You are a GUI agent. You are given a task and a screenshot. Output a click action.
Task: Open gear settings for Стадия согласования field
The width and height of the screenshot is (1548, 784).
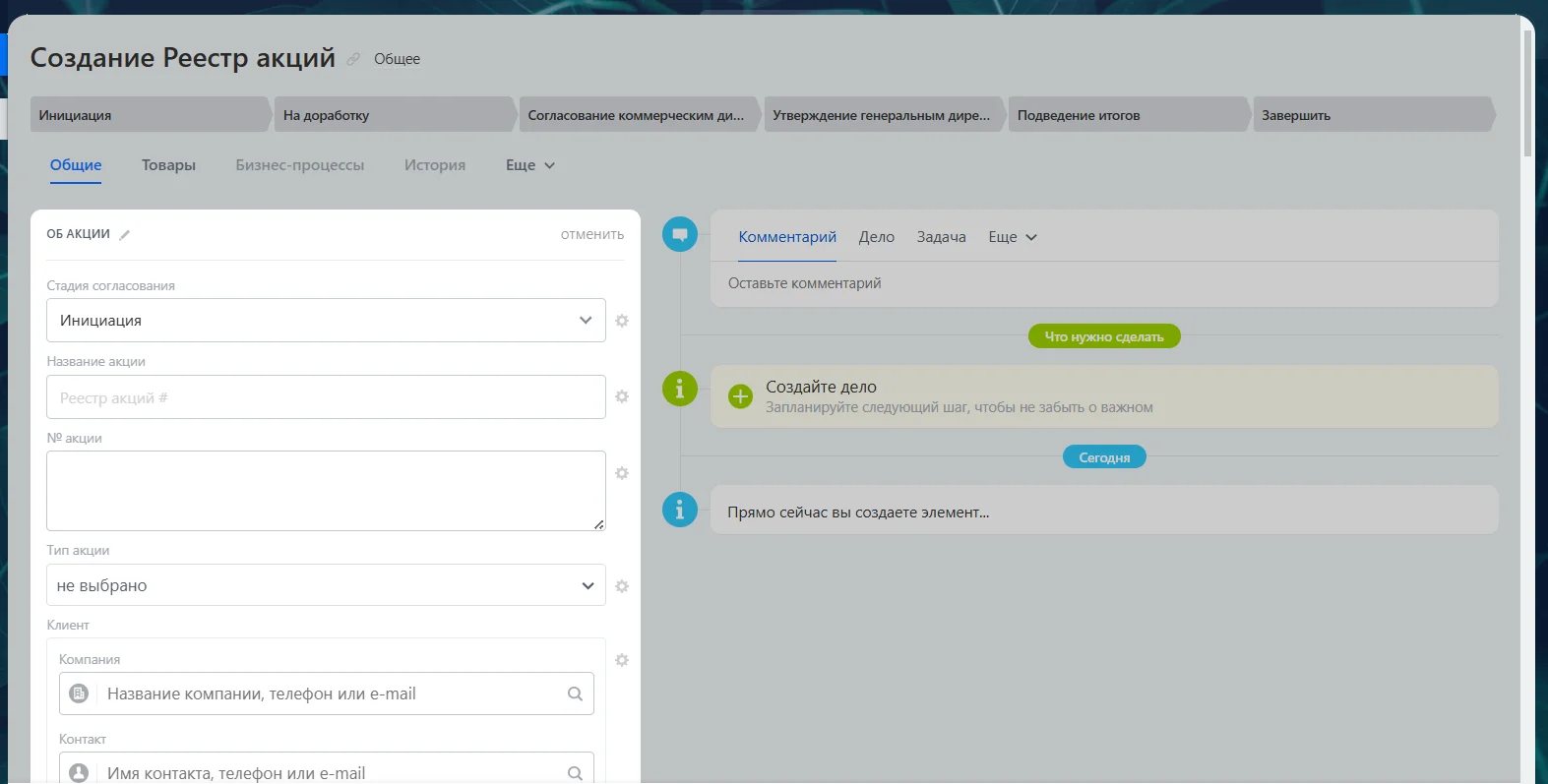click(x=622, y=321)
